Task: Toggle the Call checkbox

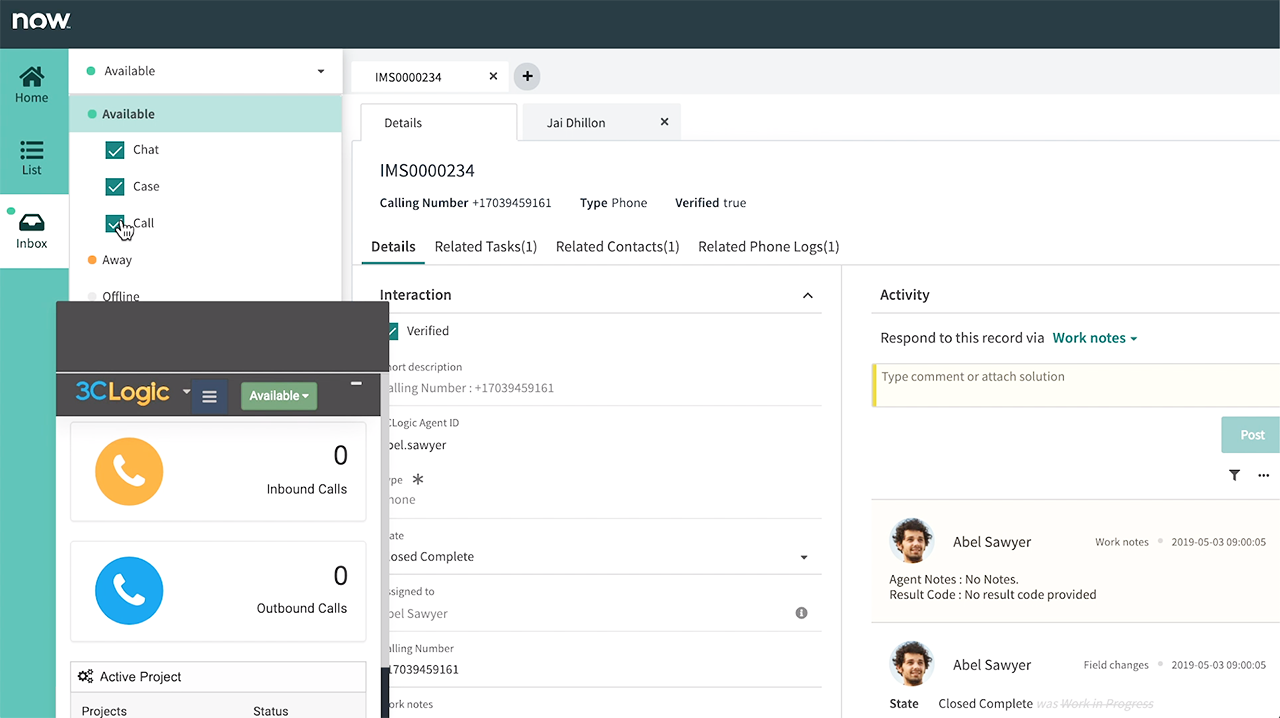Action: pos(114,224)
